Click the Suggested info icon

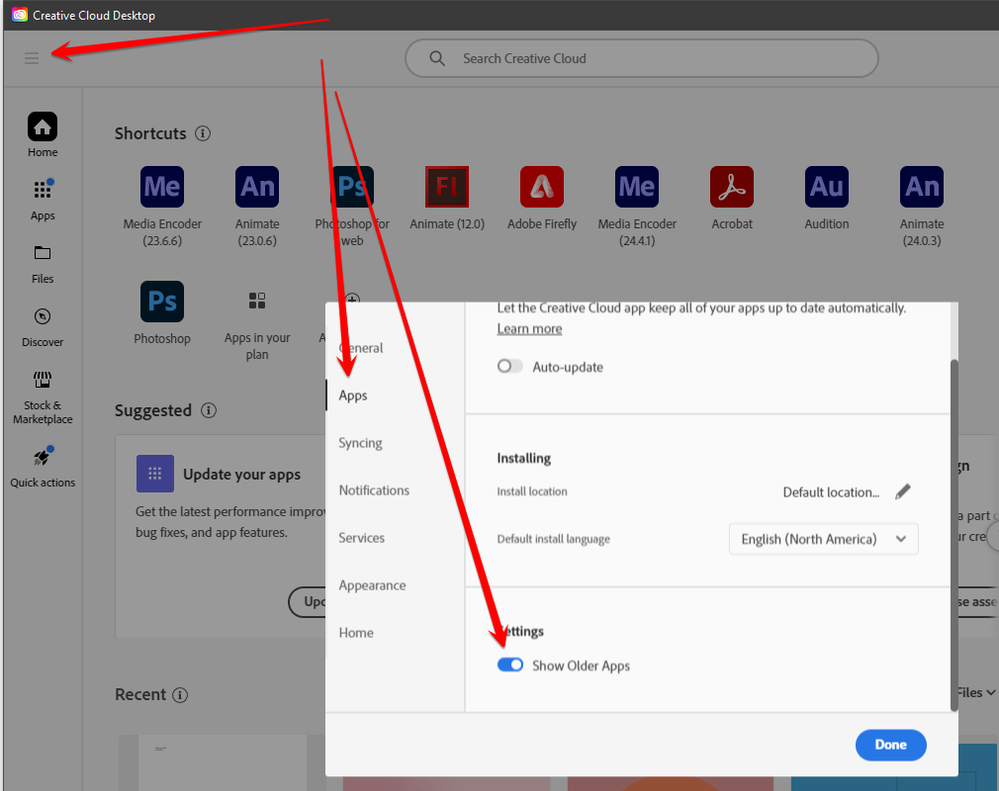coord(208,410)
